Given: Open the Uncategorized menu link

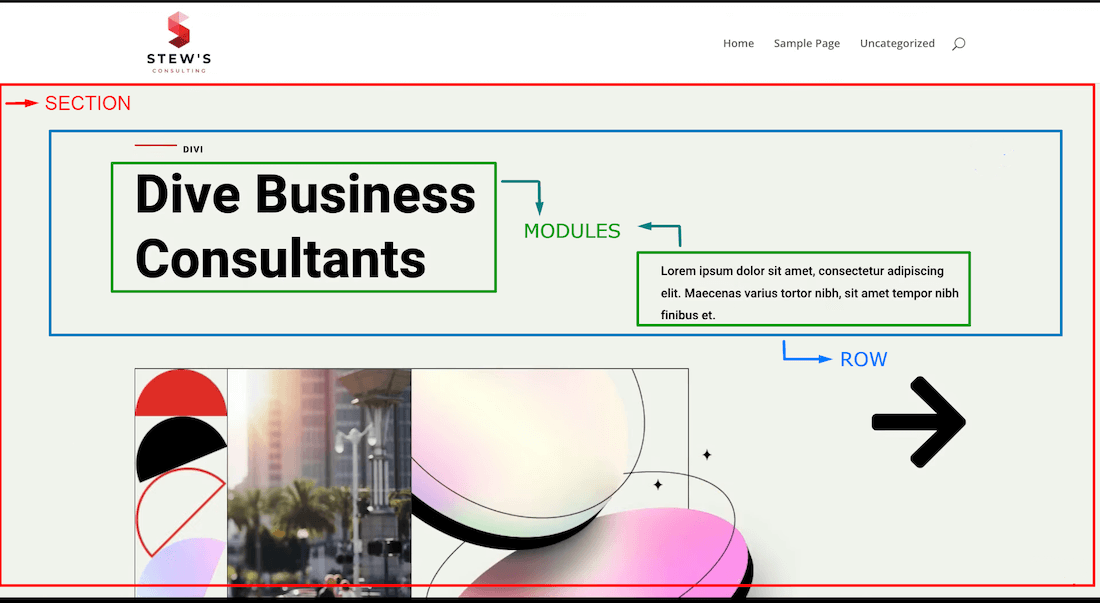Looking at the screenshot, I should click(897, 43).
